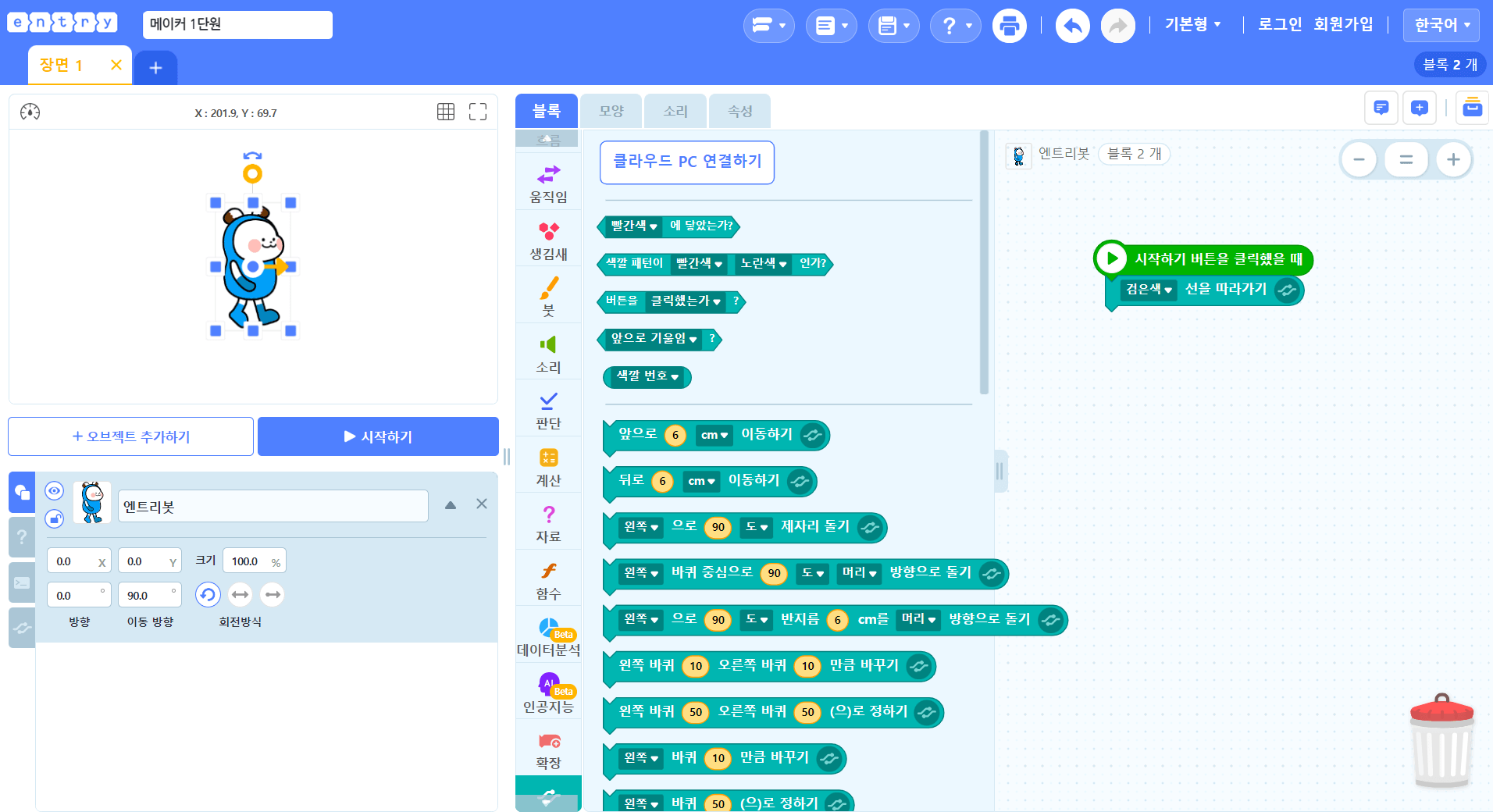Open the 인공지능 beta block category
Image resolution: width=1493 pixels, height=812 pixels.
[x=548, y=693]
